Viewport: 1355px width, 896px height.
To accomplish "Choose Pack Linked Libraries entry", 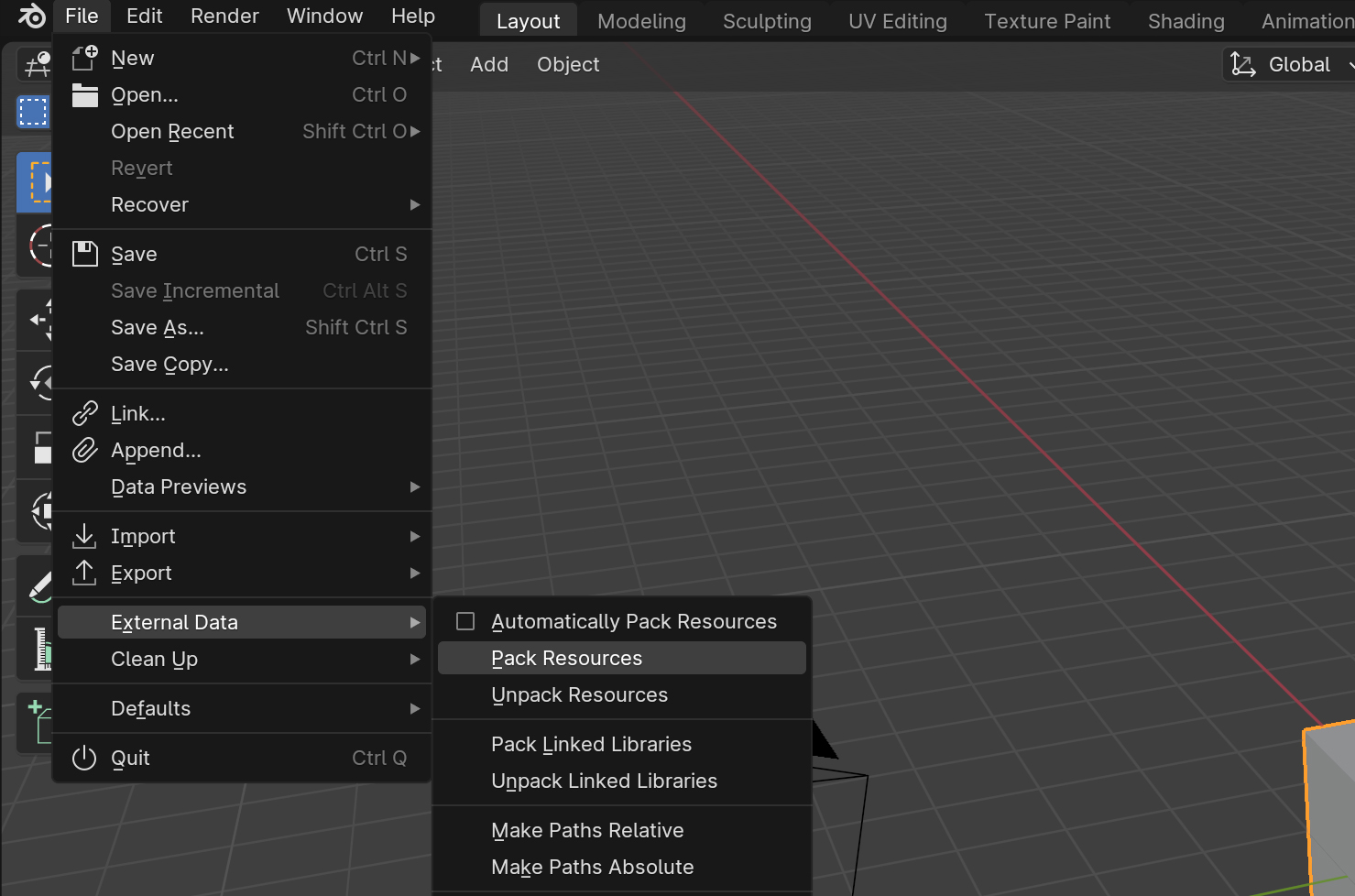I will pos(622,744).
